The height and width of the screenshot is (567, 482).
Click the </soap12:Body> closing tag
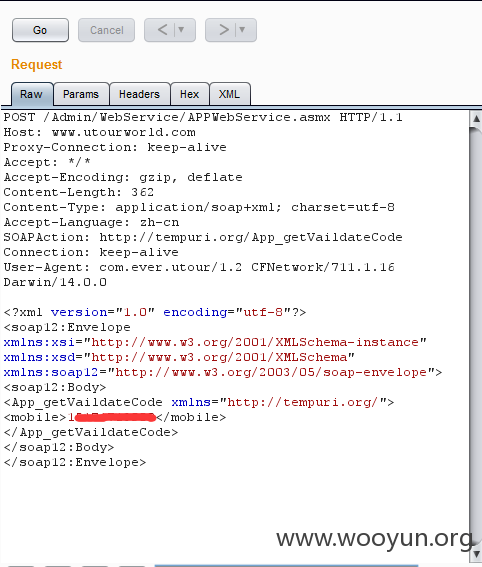tap(59, 447)
